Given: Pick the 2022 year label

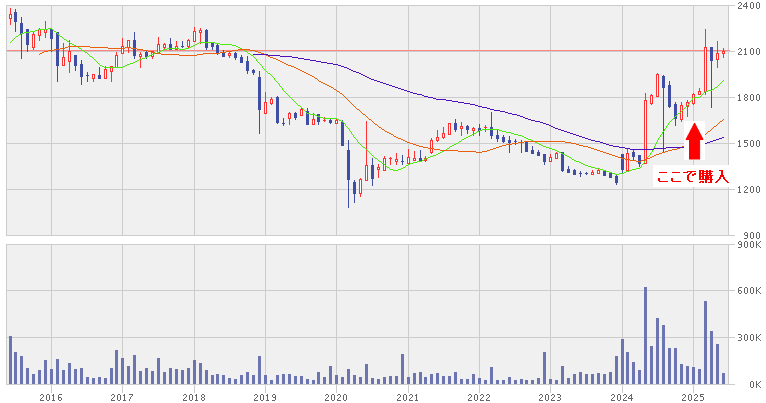Looking at the screenshot, I should pyautogui.click(x=479, y=398).
